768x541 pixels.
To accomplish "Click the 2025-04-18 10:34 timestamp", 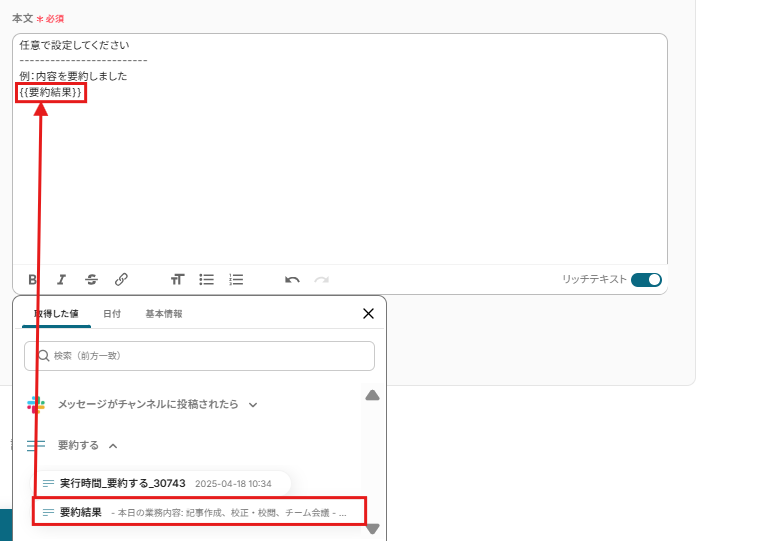I will pos(233,484).
